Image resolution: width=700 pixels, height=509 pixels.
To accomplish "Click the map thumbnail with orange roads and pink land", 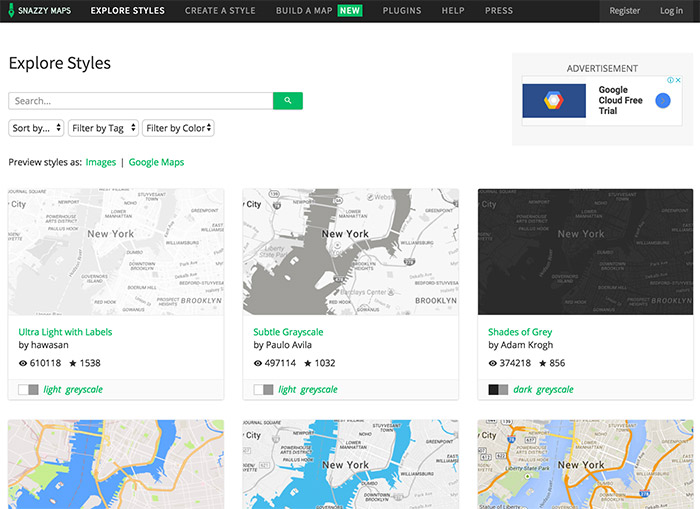I will [x=116, y=464].
